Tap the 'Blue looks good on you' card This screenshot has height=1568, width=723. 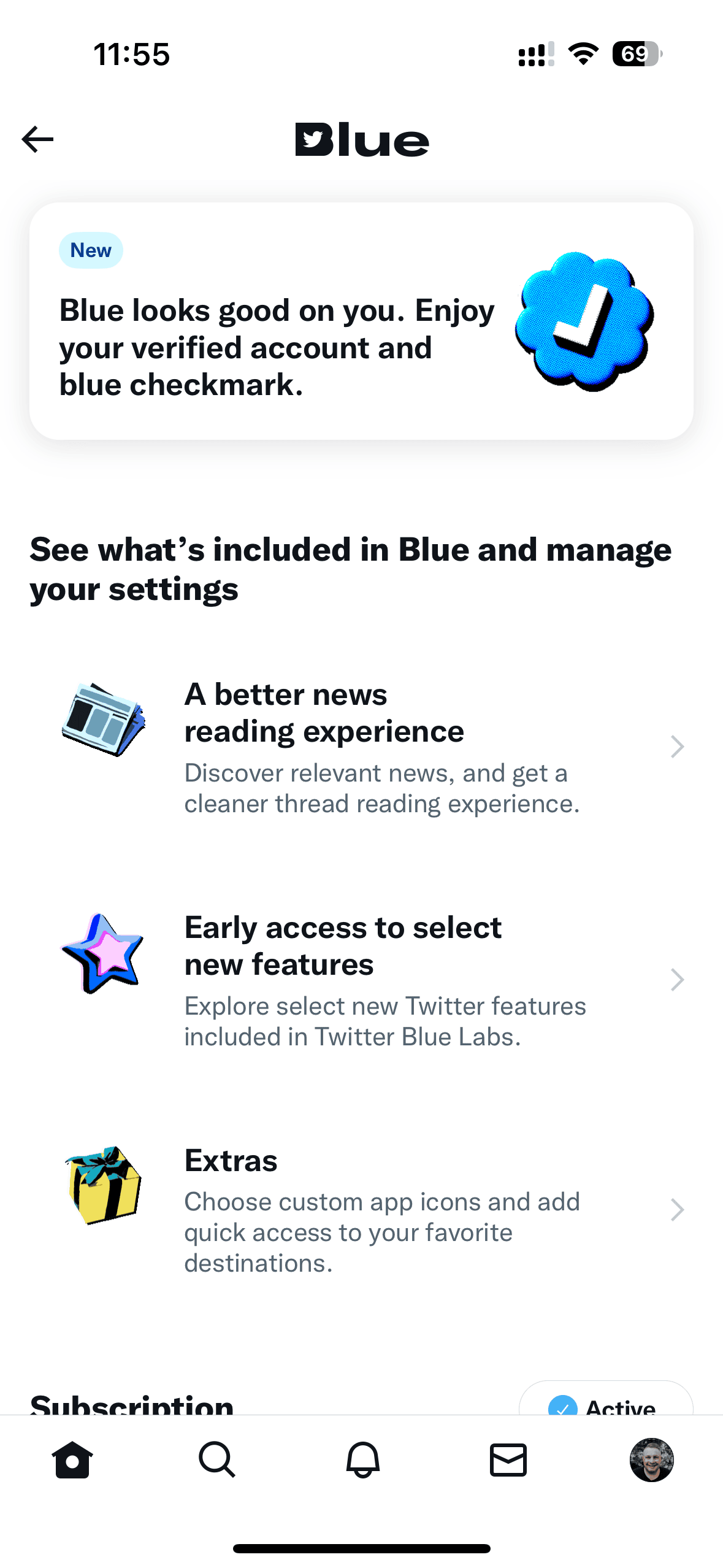276,347
